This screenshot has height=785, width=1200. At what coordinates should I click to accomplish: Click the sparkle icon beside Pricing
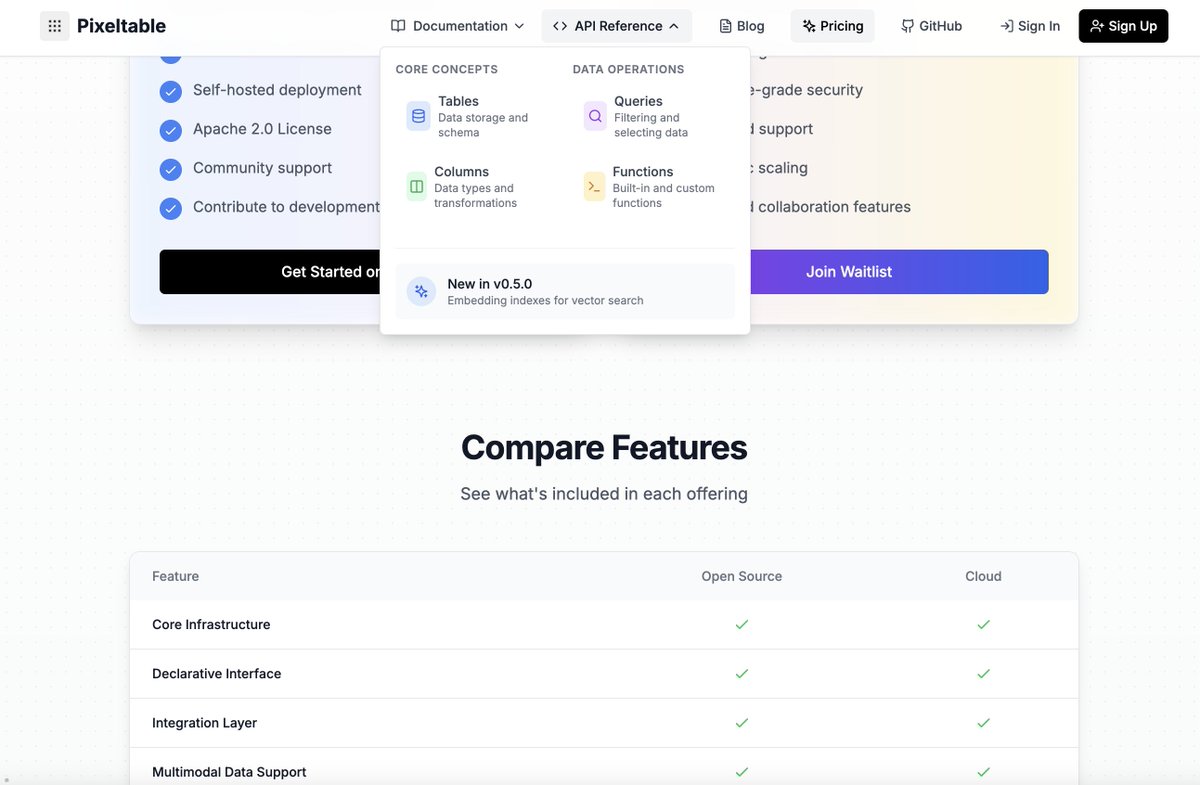pyautogui.click(x=809, y=26)
